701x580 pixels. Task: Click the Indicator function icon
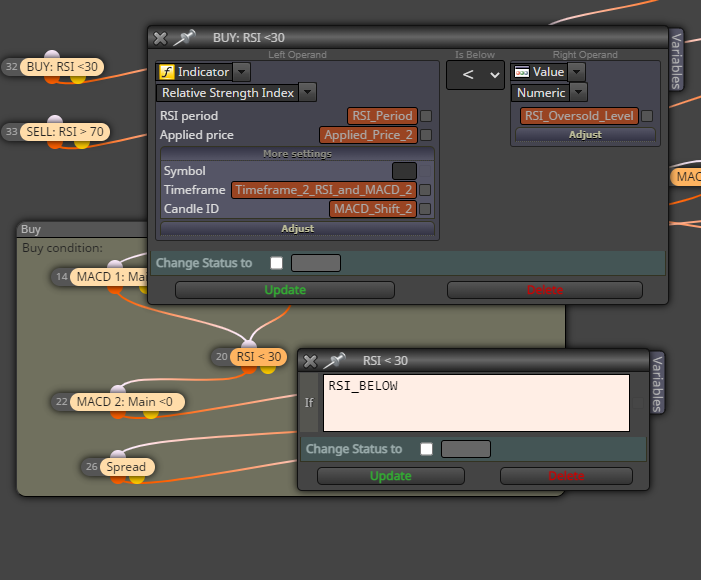(x=167, y=72)
